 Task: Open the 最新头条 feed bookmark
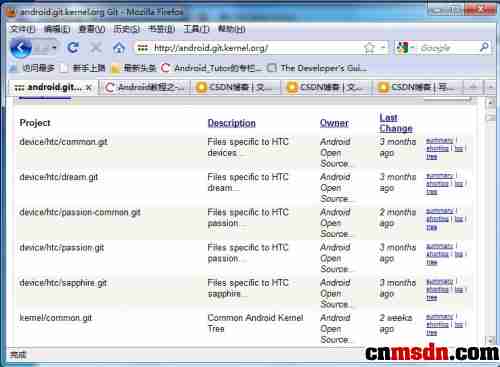134,68
